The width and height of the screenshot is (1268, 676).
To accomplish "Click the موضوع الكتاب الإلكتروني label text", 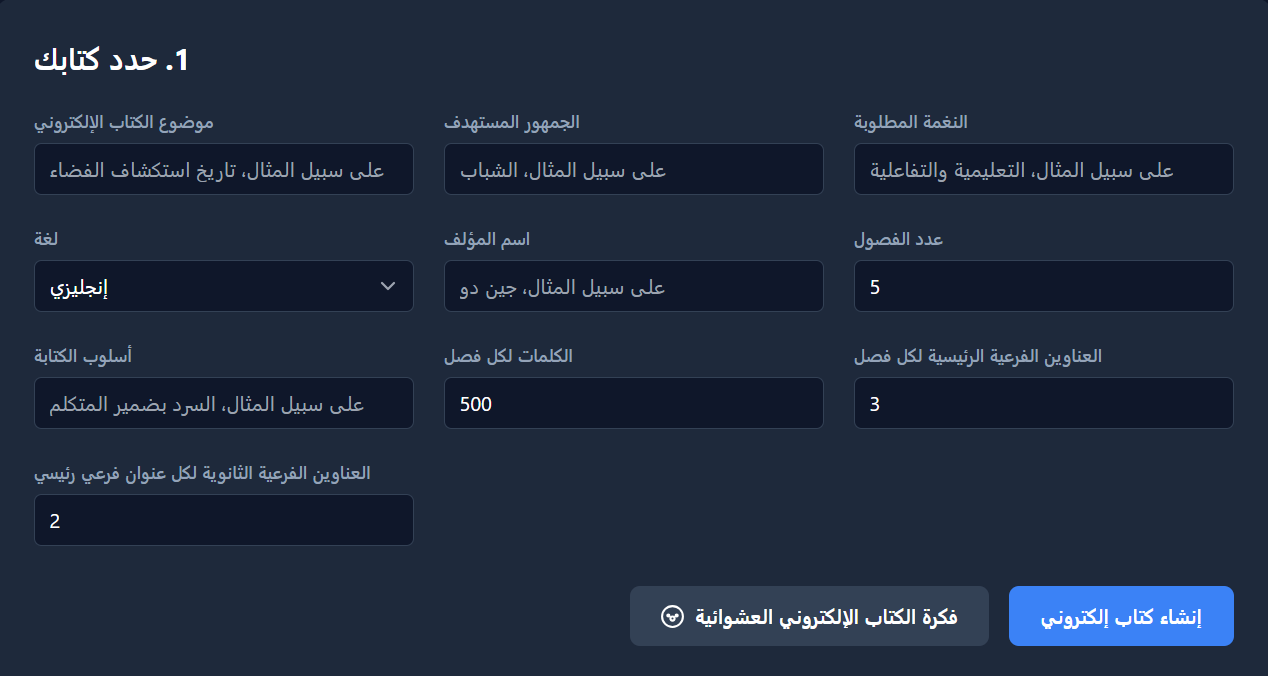I will click(124, 122).
